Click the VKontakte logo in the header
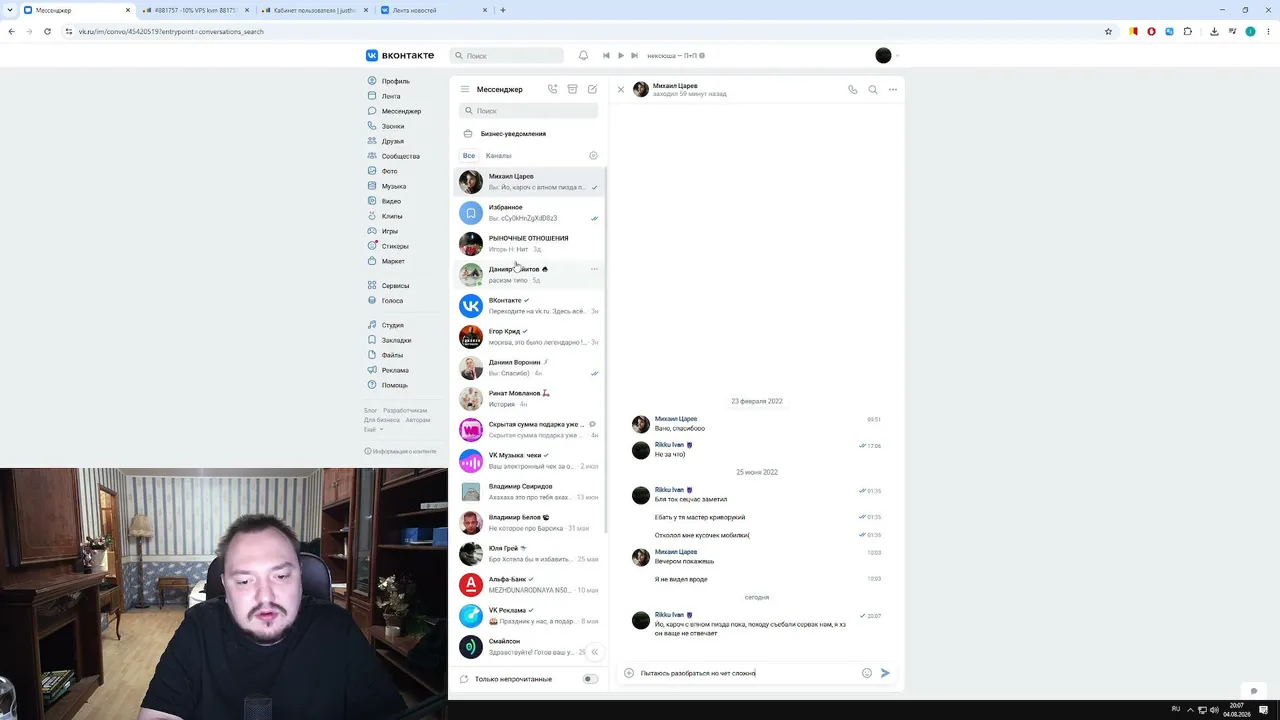Image resolution: width=1280 pixels, height=720 pixels. point(399,56)
